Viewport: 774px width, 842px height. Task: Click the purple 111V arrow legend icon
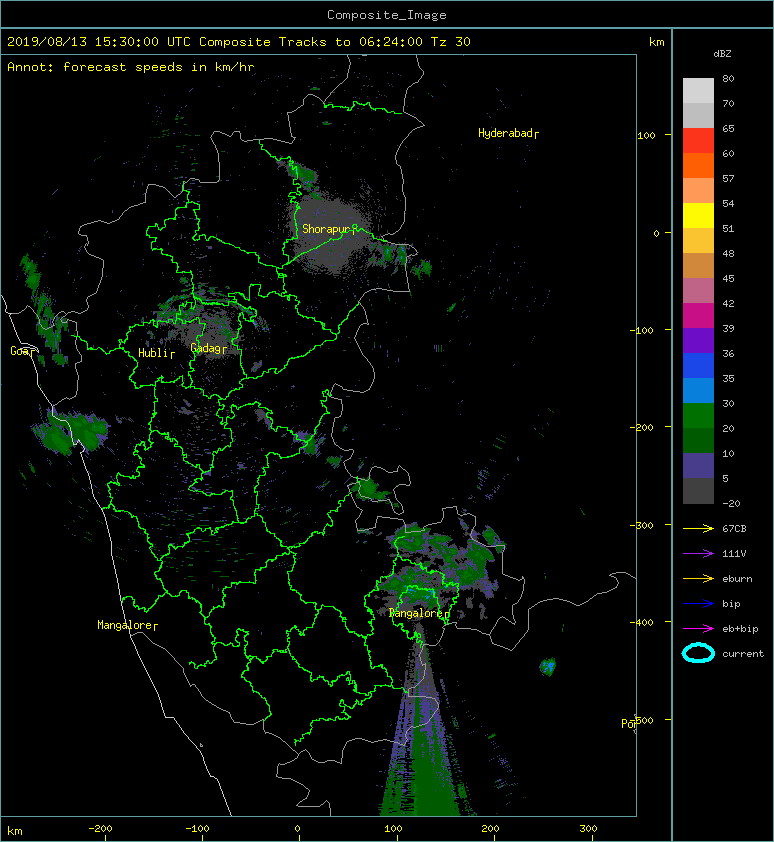pos(698,553)
